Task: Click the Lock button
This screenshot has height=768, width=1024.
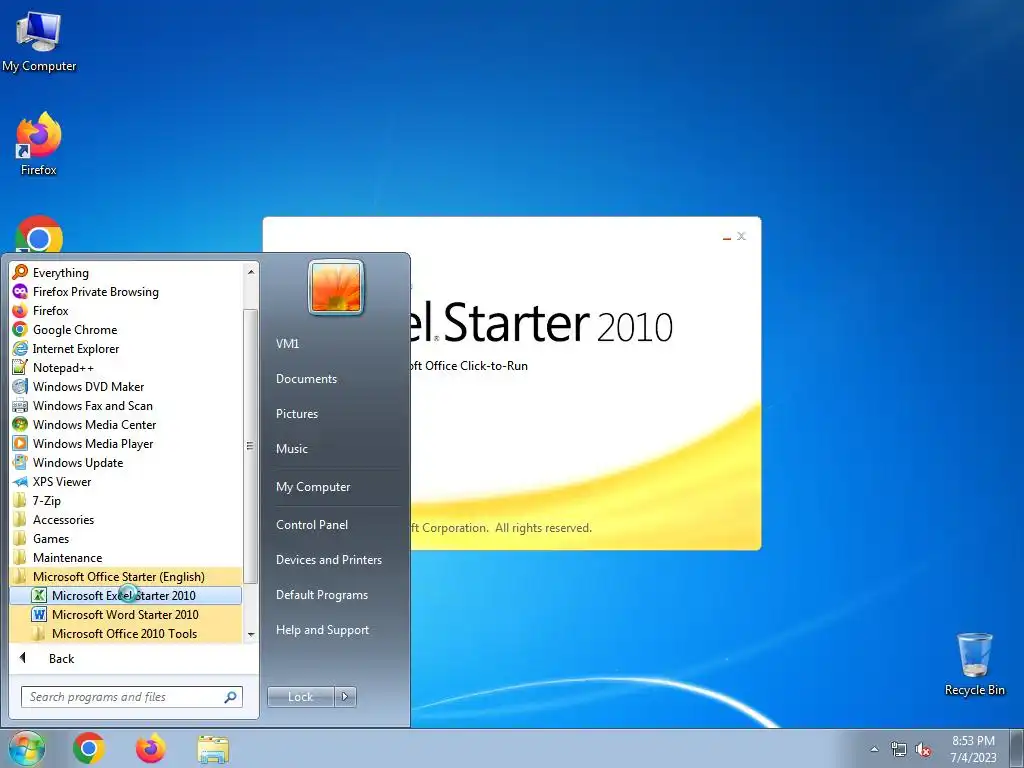Action: tap(300, 696)
